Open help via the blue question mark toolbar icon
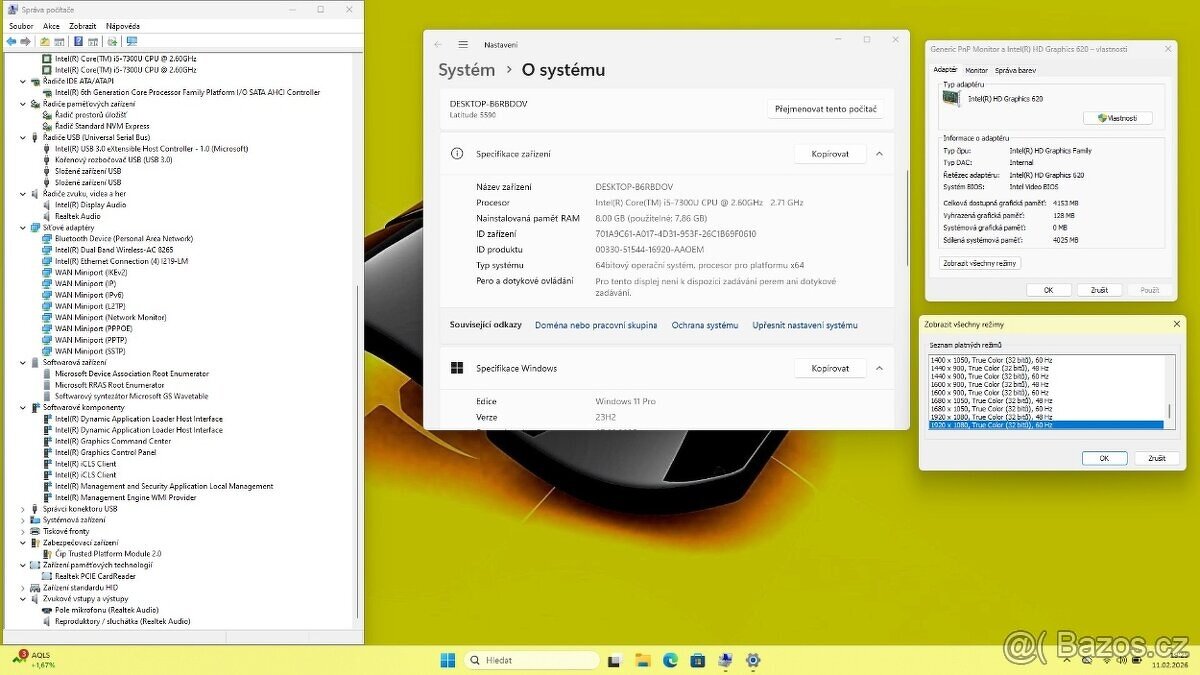 point(79,41)
